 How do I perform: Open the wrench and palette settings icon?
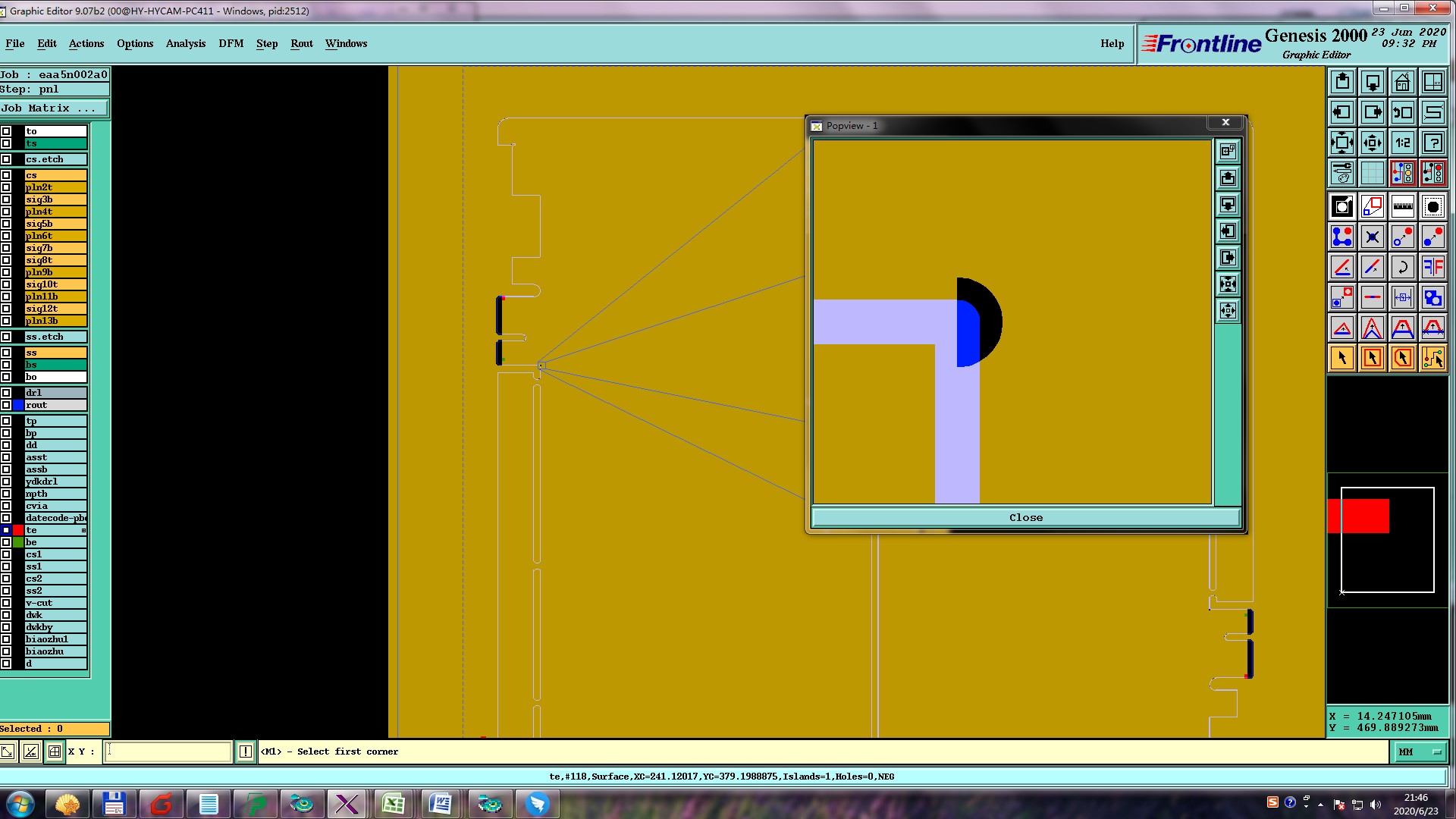pos(1342,173)
